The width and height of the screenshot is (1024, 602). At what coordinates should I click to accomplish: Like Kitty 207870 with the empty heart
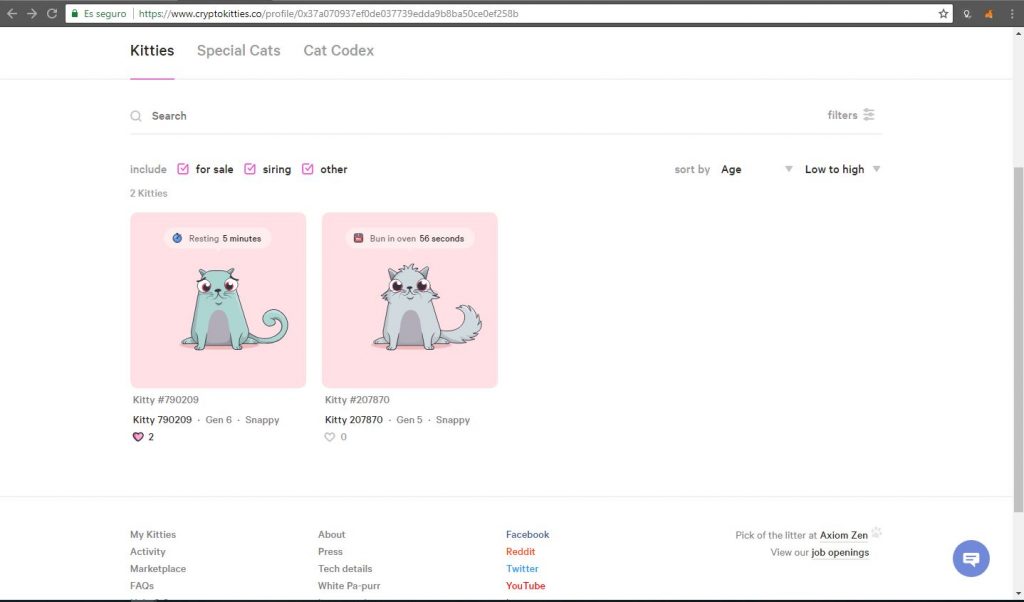click(330, 437)
